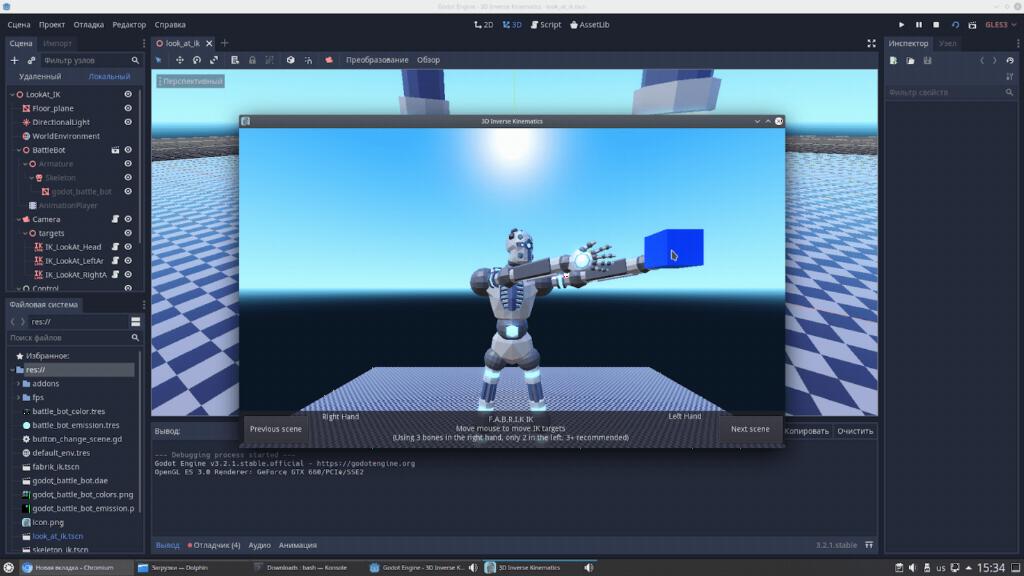Add a new node with the plus icon
This screenshot has height=576, width=1024.
pos(14,60)
